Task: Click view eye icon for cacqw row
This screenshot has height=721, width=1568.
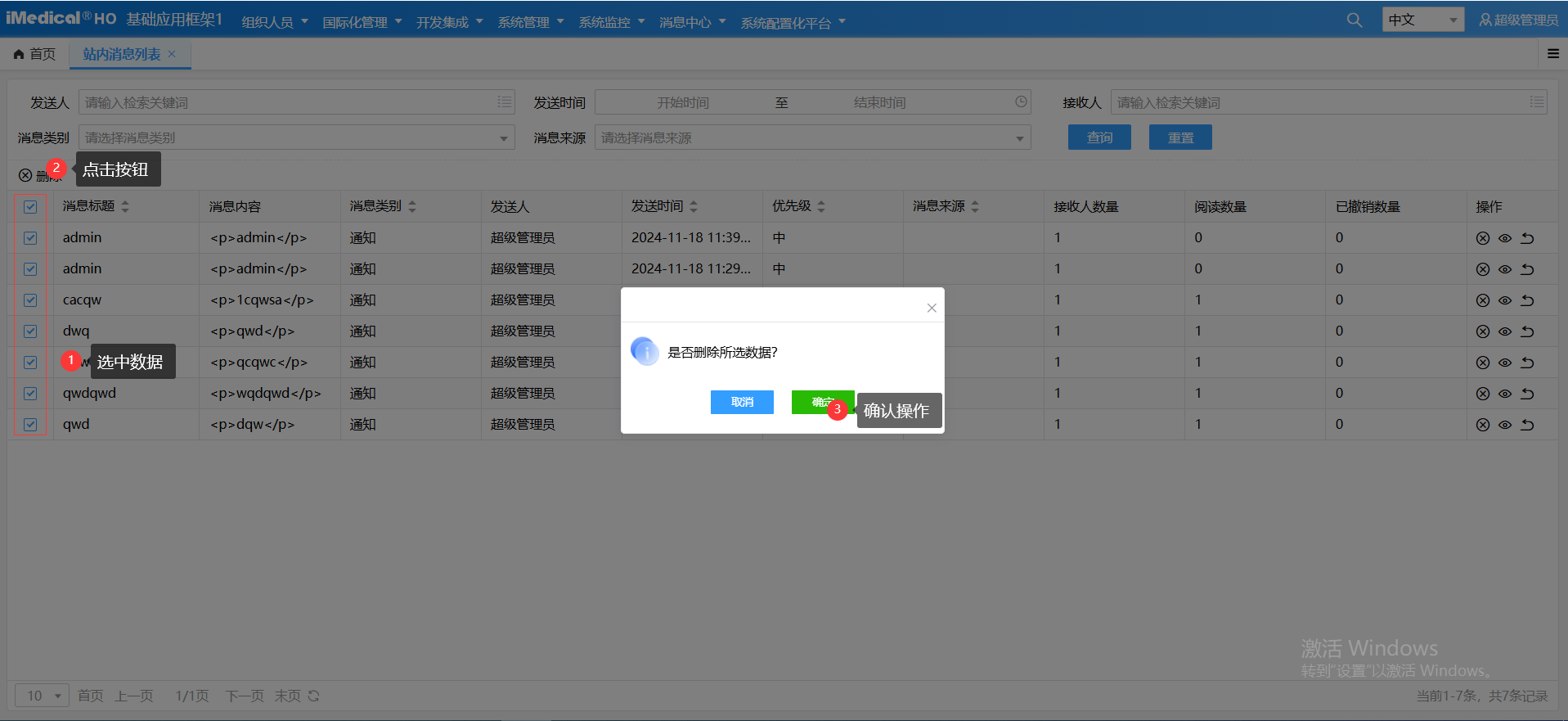Action: (1505, 300)
